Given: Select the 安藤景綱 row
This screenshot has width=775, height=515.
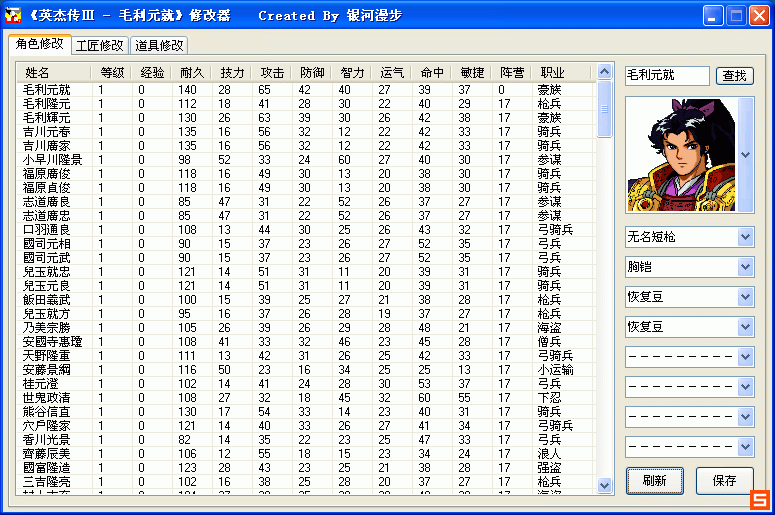Looking at the screenshot, I should [306, 370].
